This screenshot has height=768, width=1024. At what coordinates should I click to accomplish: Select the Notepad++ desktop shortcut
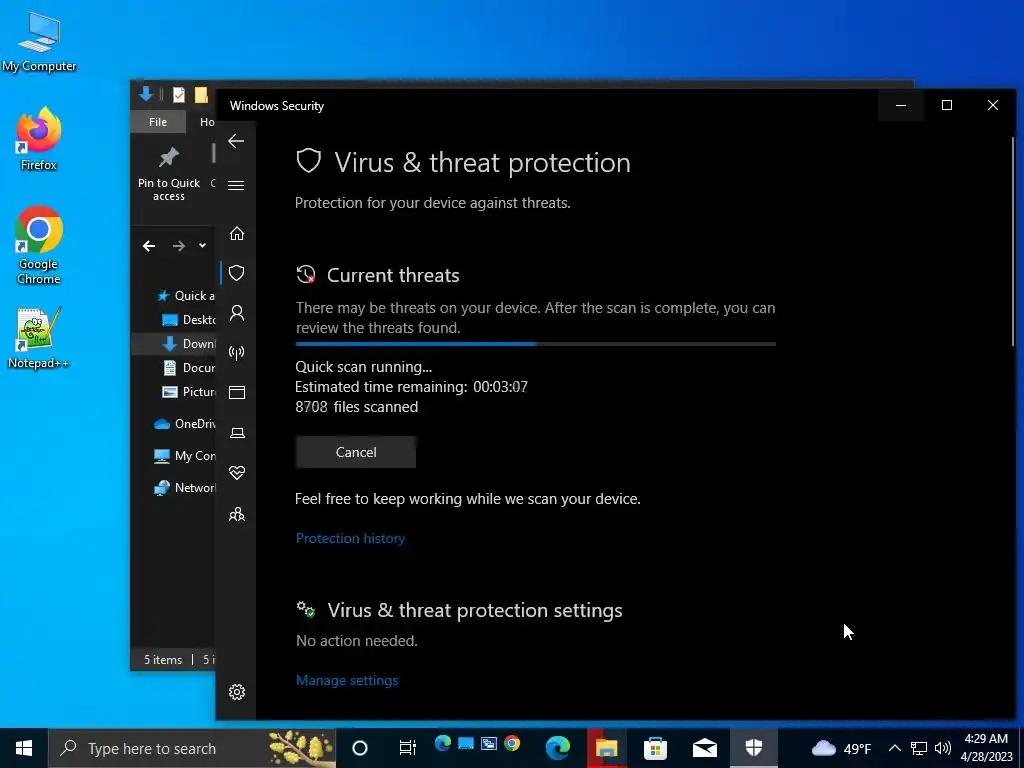click(x=39, y=338)
